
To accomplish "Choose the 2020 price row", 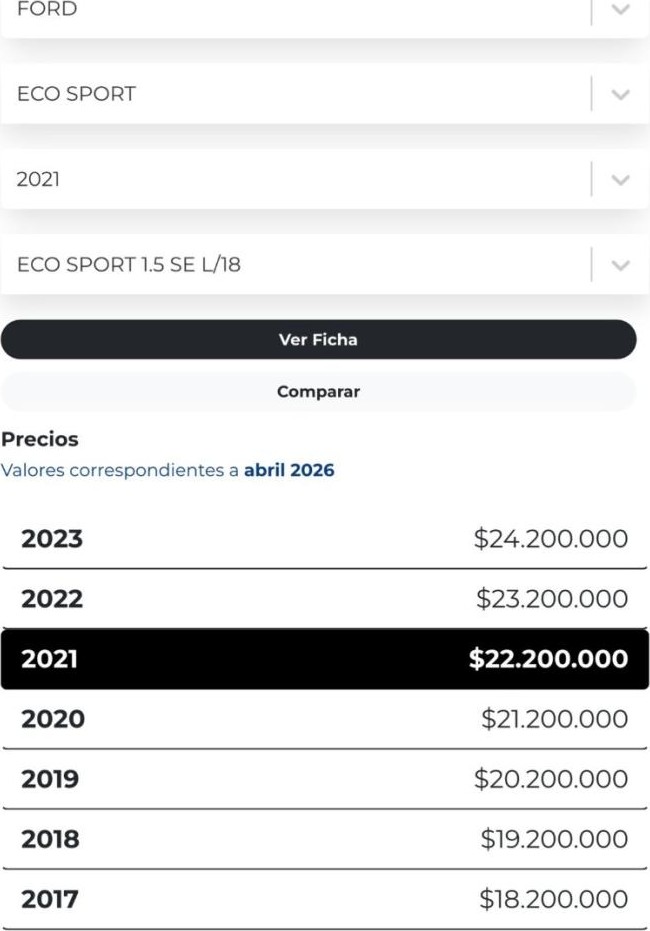I will click(324, 719).
